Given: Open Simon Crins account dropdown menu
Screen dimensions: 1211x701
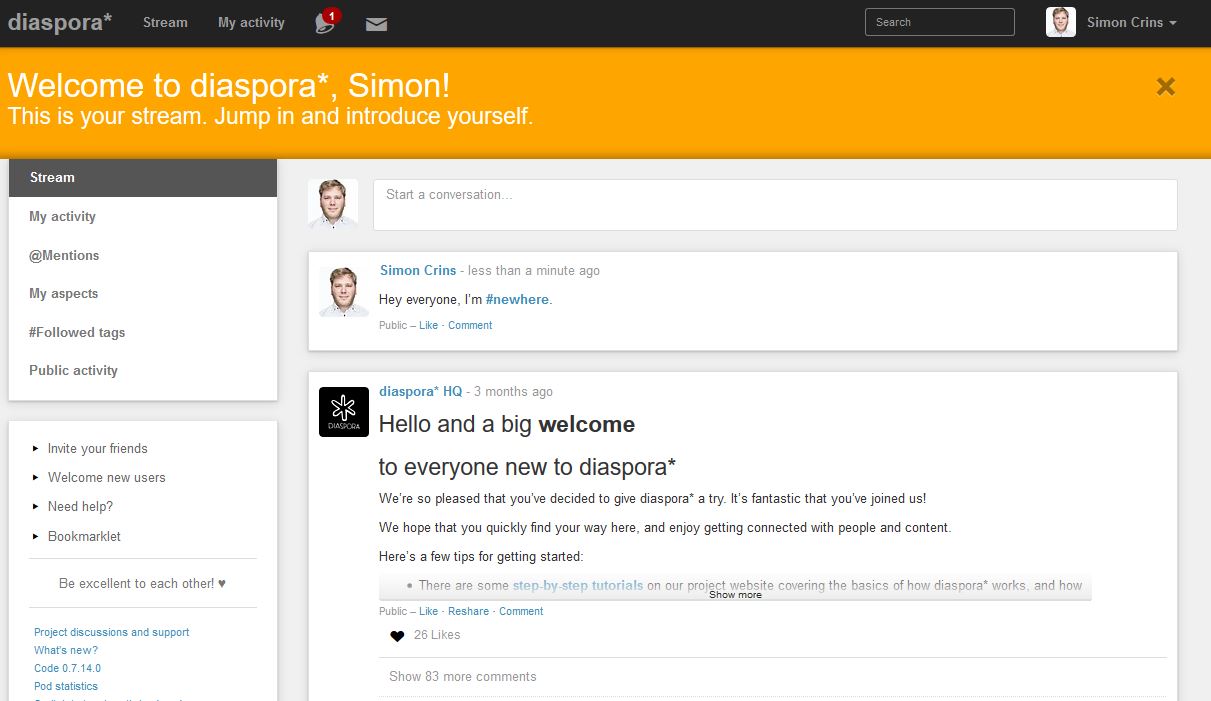Looking at the screenshot, I should 1131,22.
